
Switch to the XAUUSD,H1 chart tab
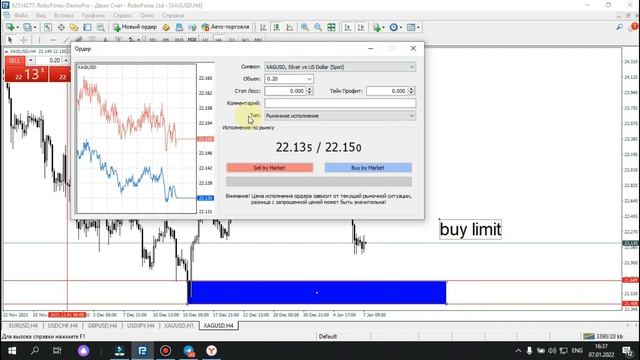pyautogui.click(x=179, y=326)
